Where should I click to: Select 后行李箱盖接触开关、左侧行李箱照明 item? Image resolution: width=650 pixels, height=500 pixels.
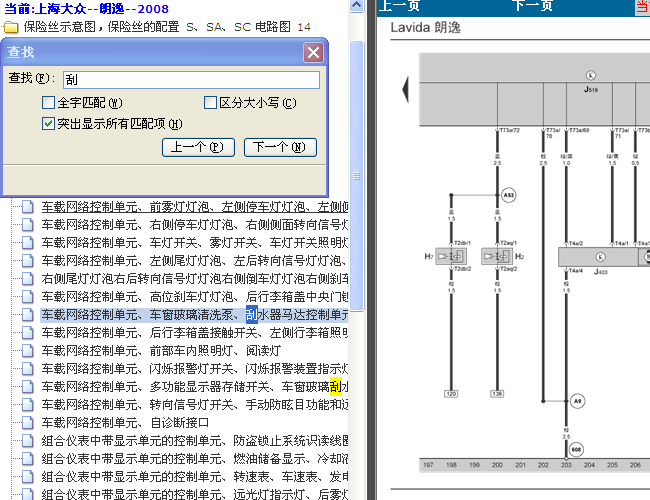194,333
